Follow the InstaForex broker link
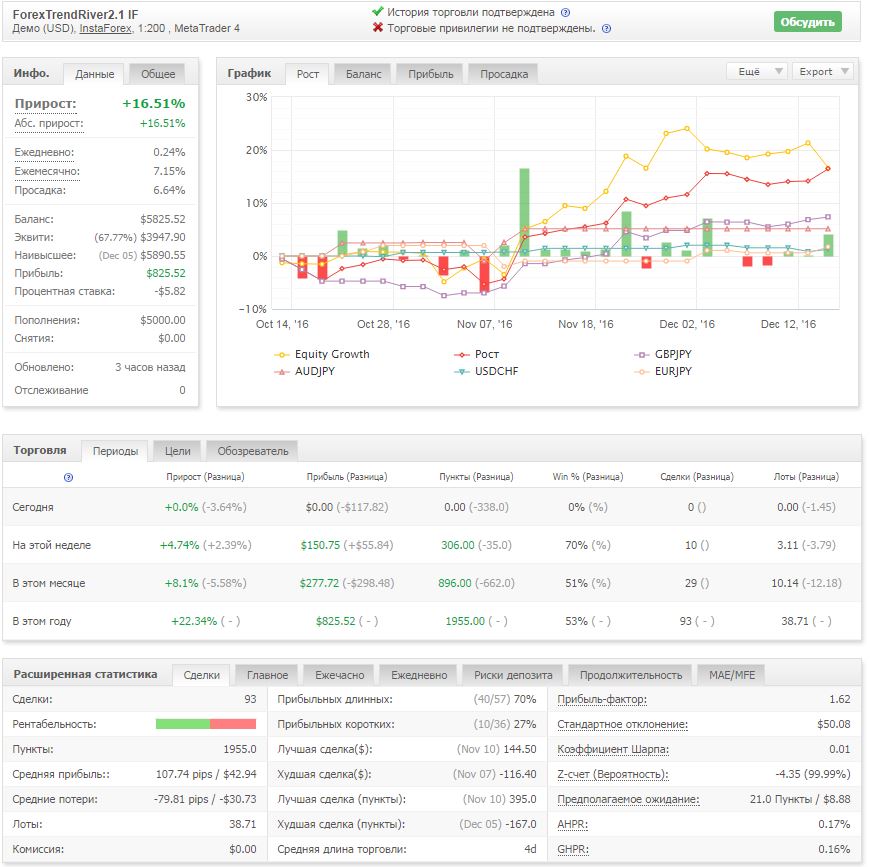The height and width of the screenshot is (867, 870). pos(105,28)
